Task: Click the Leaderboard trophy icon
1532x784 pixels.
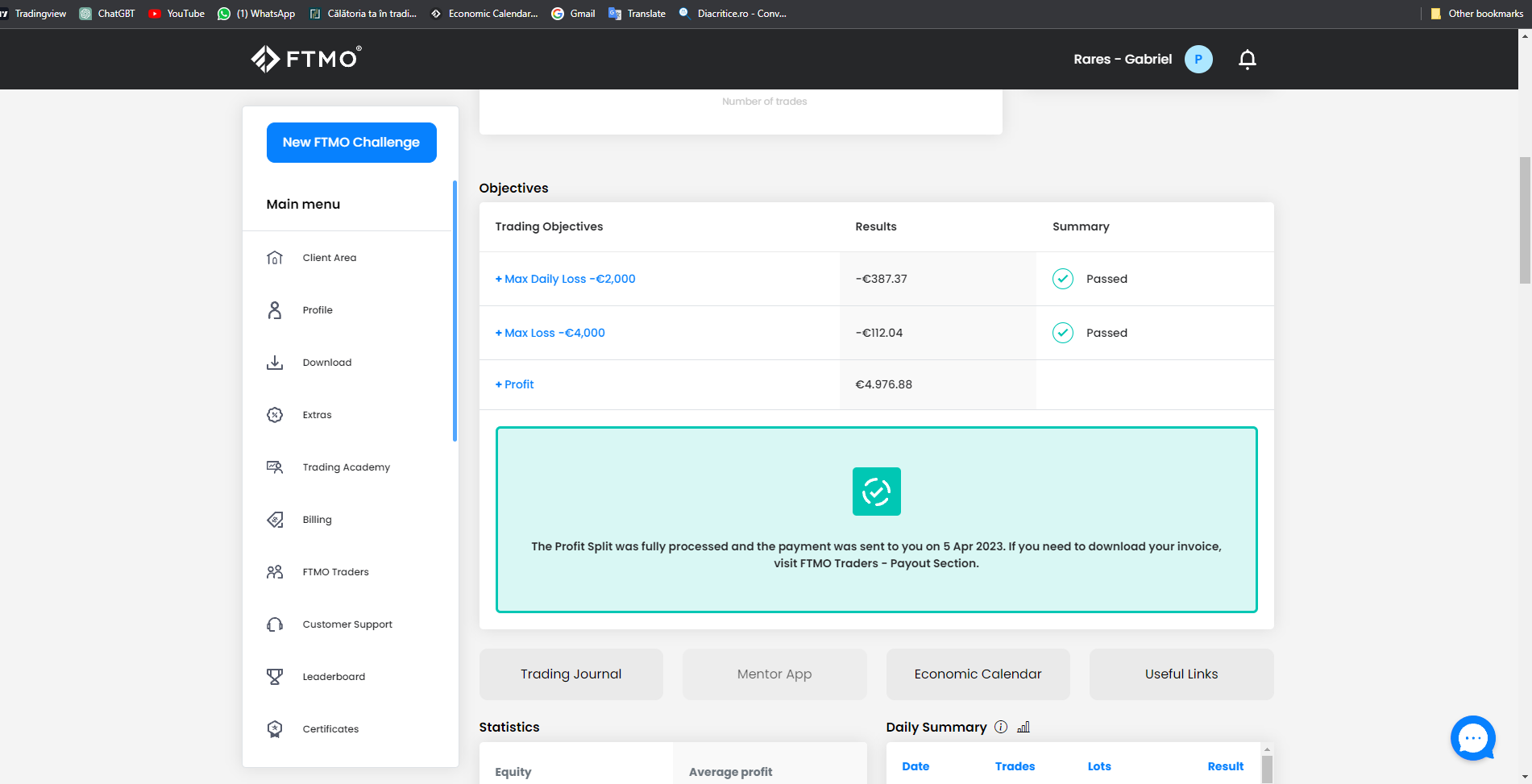Action: coord(275,677)
